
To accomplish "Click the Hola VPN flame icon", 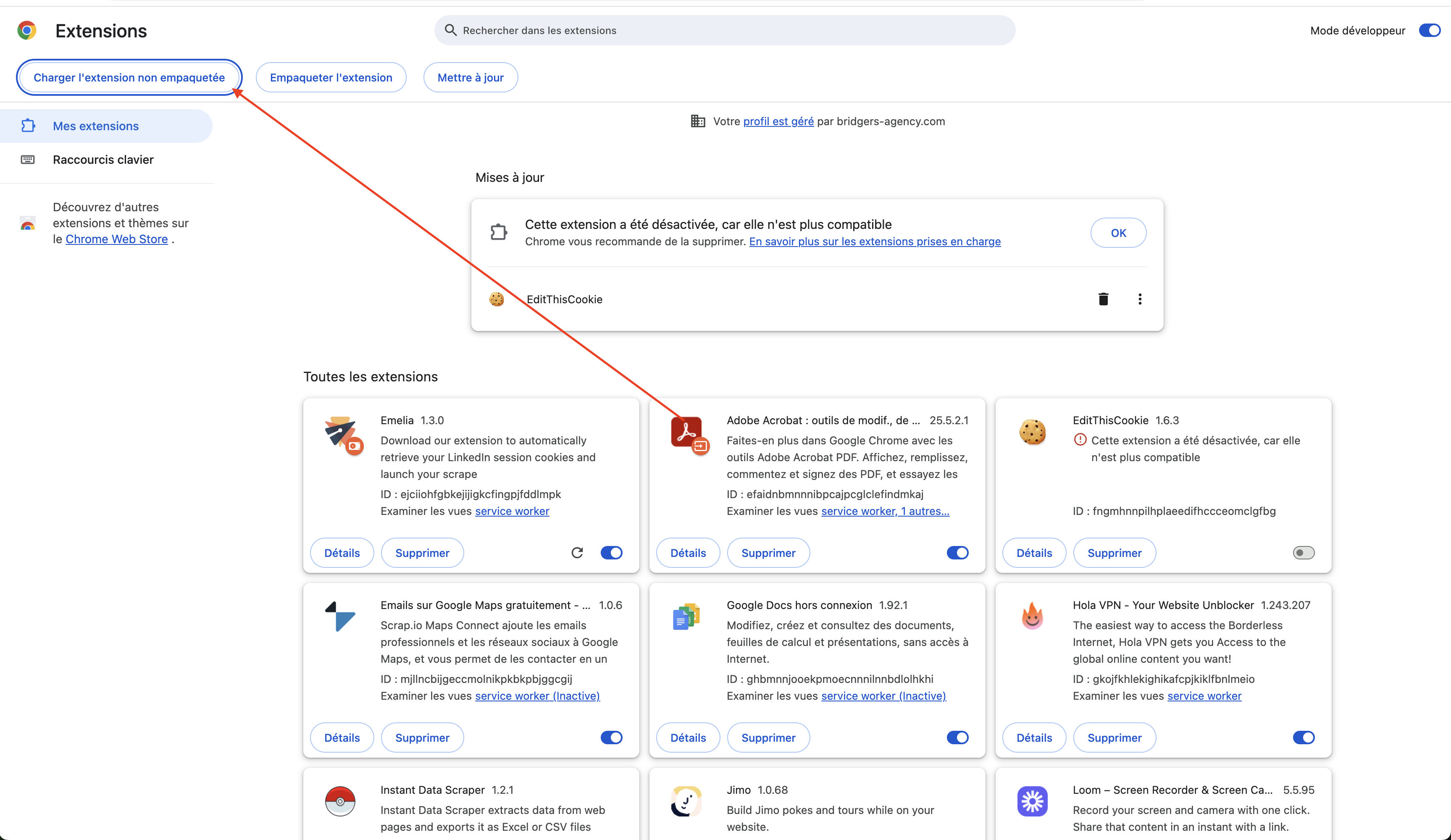I will tap(1032, 616).
